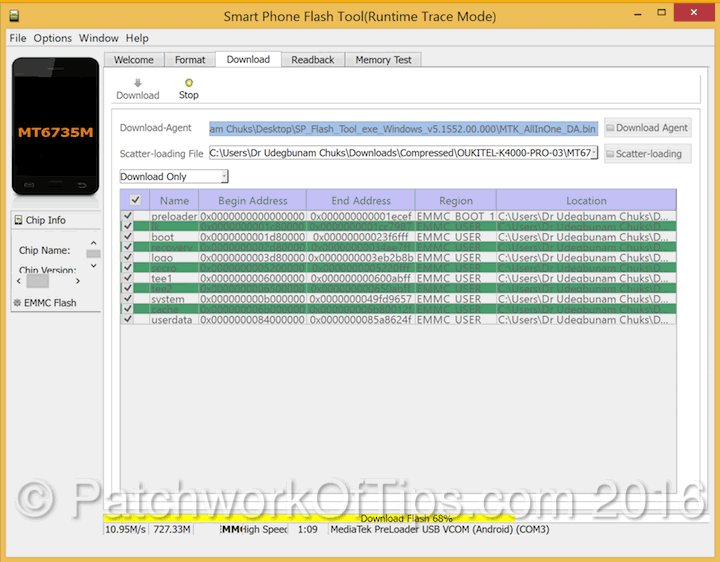This screenshot has width=720, height=562.
Task: Click the Download button label
Action: point(138,95)
